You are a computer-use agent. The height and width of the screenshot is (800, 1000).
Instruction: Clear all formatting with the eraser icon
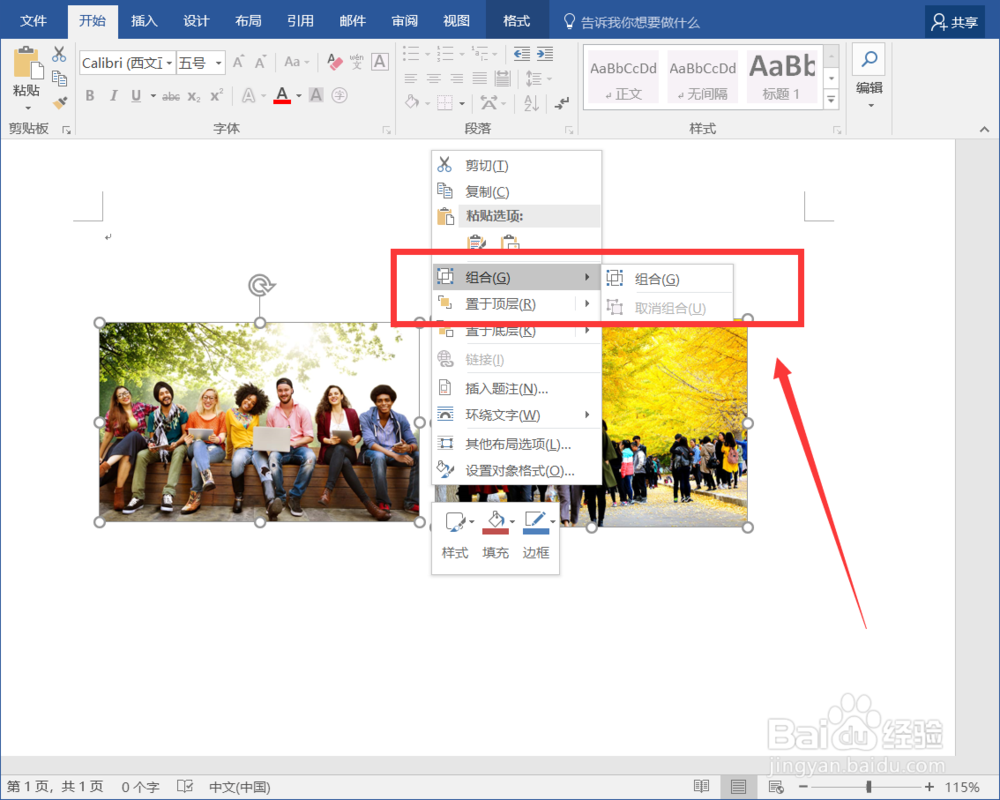tap(334, 62)
